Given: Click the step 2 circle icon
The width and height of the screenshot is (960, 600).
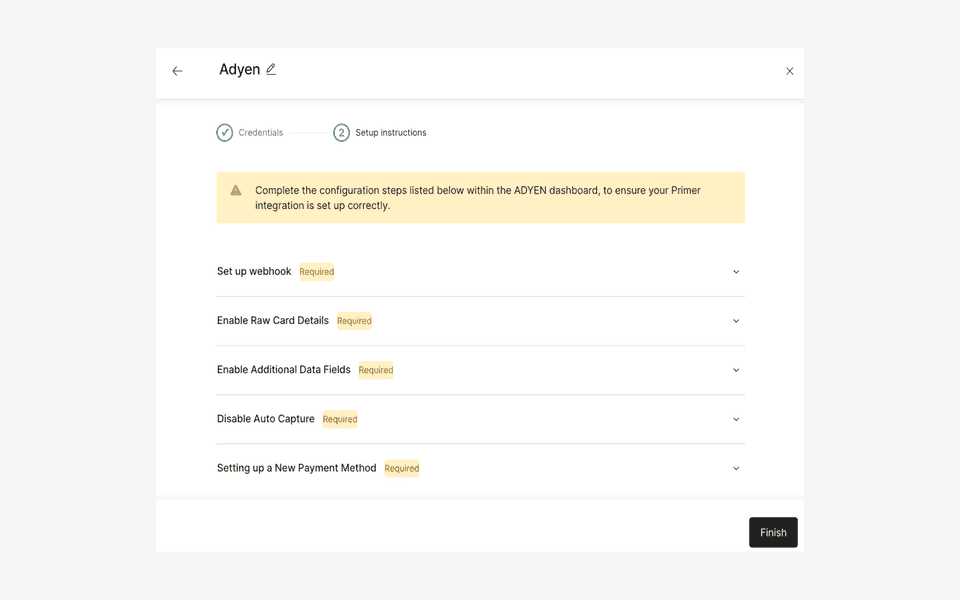Looking at the screenshot, I should click(342, 132).
